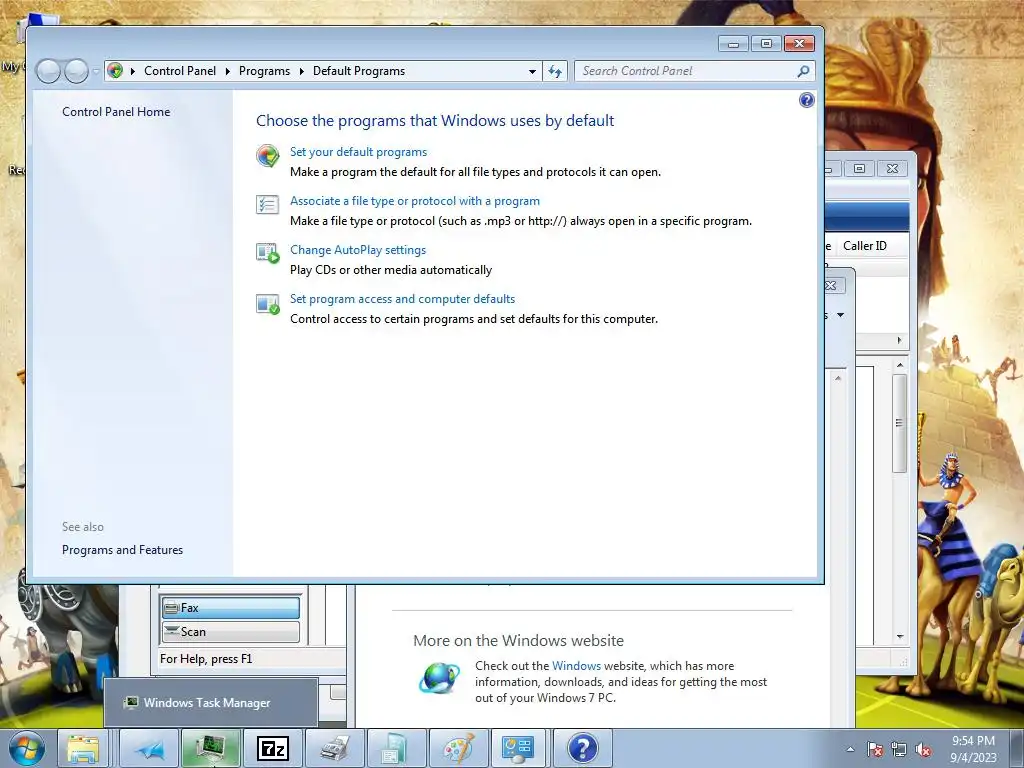
Task: Open the Windows website link
Action: [x=576, y=665]
